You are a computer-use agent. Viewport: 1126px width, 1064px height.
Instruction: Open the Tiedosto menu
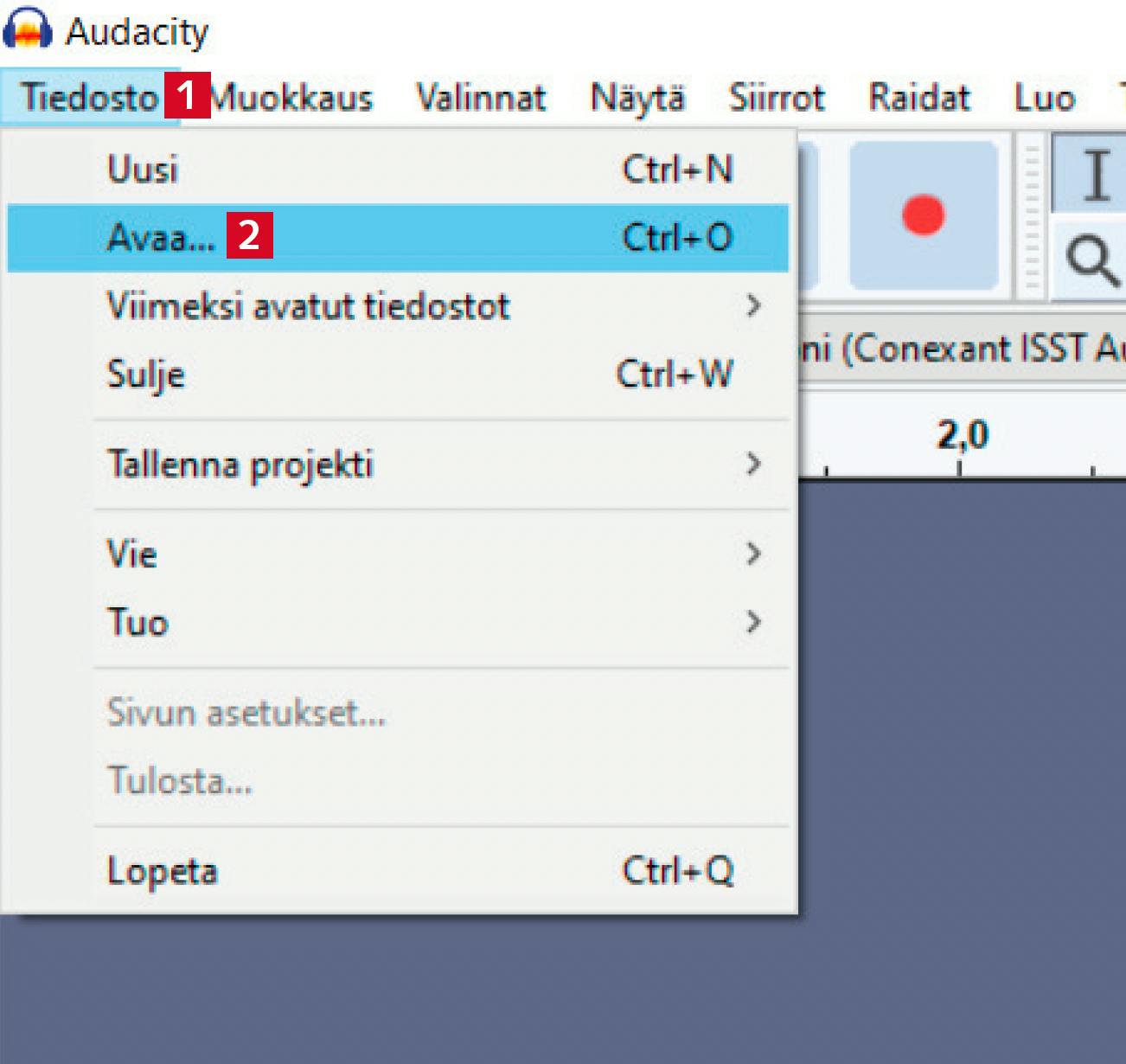point(90,97)
